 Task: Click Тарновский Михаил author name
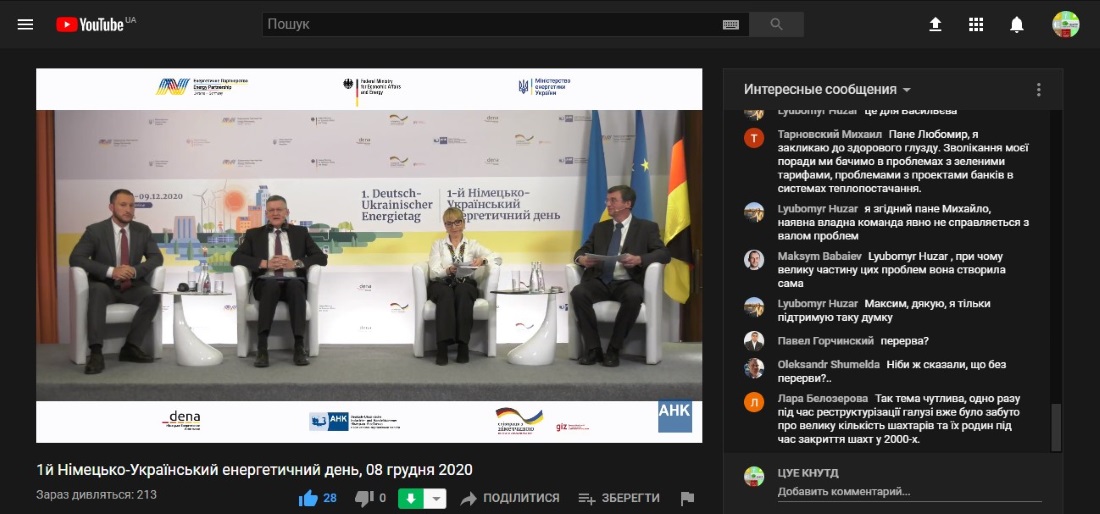click(829, 135)
